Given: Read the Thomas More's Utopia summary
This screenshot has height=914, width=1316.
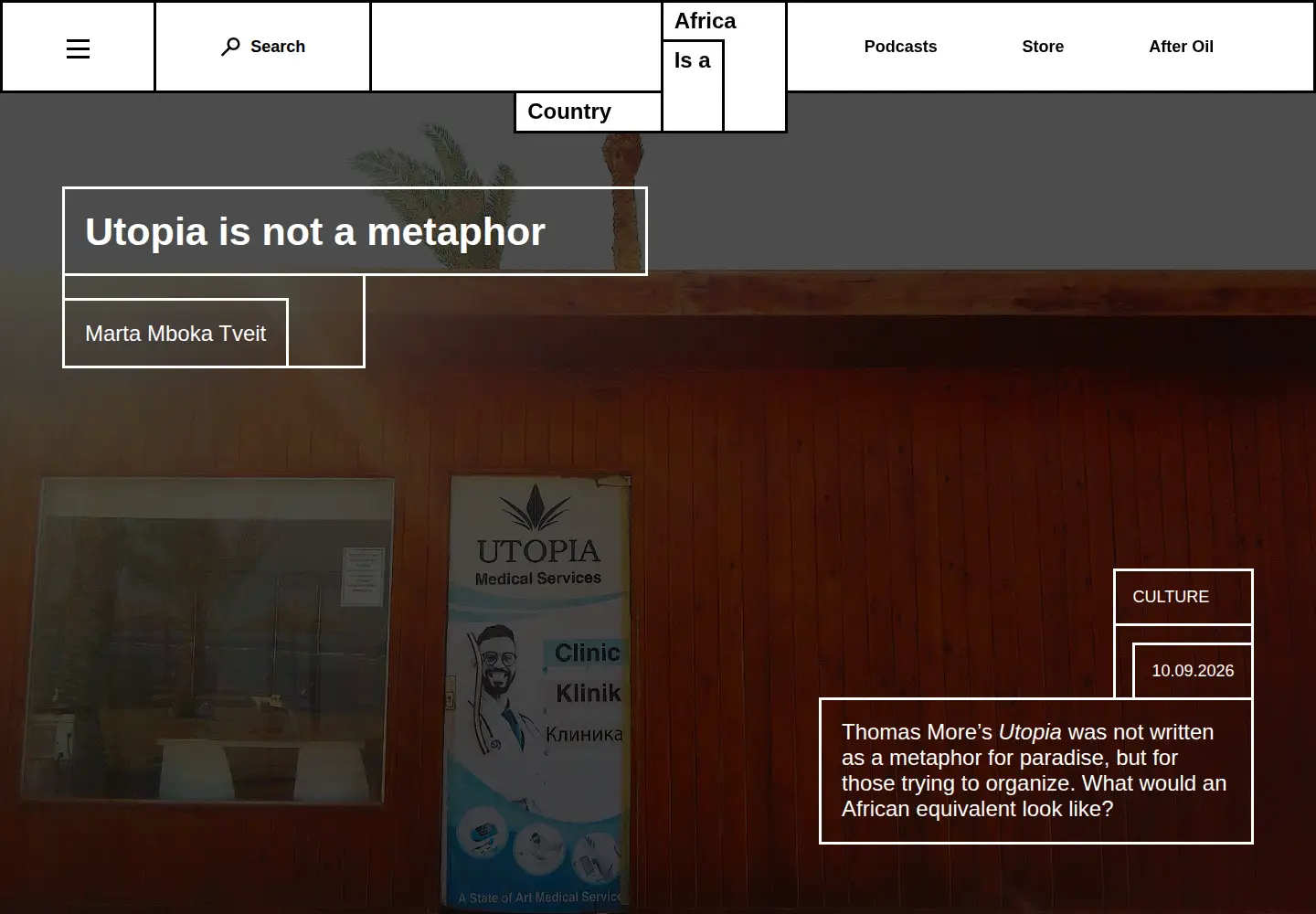Looking at the screenshot, I should (x=1035, y=771).
